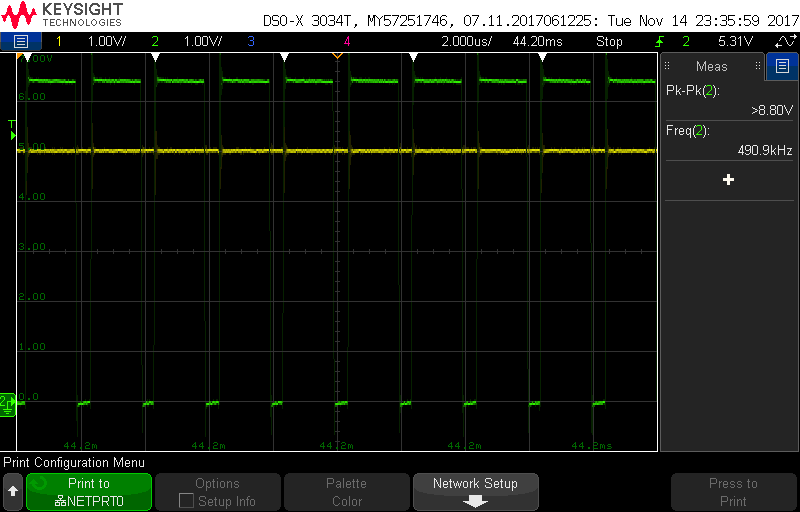Click the trigger level 5.31V

(735, 41)
